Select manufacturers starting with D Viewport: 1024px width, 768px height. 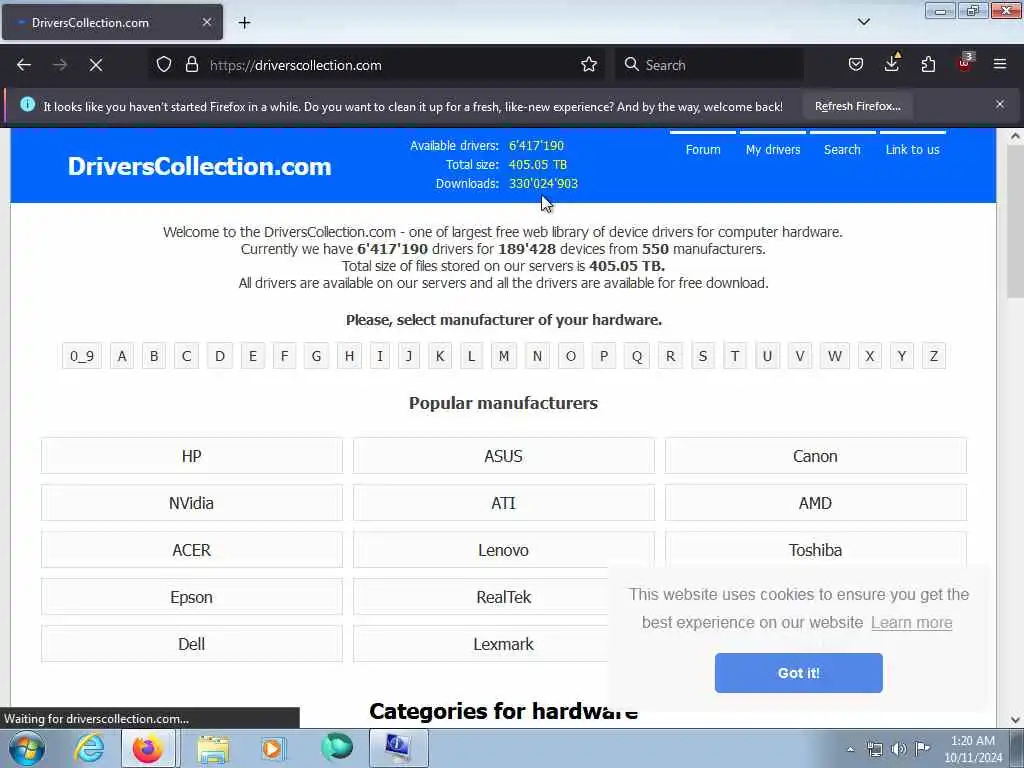point(220,356)
